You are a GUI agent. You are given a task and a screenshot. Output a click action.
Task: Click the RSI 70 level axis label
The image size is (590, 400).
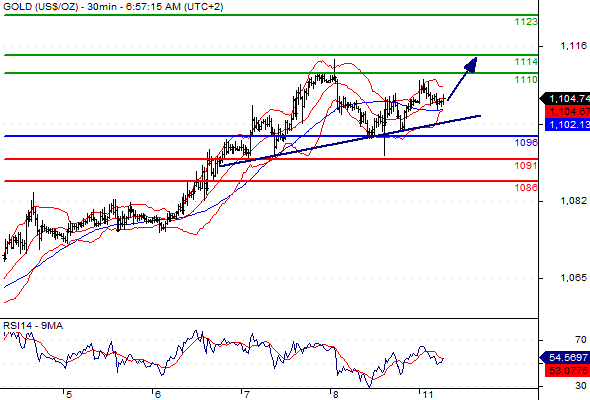581,340
